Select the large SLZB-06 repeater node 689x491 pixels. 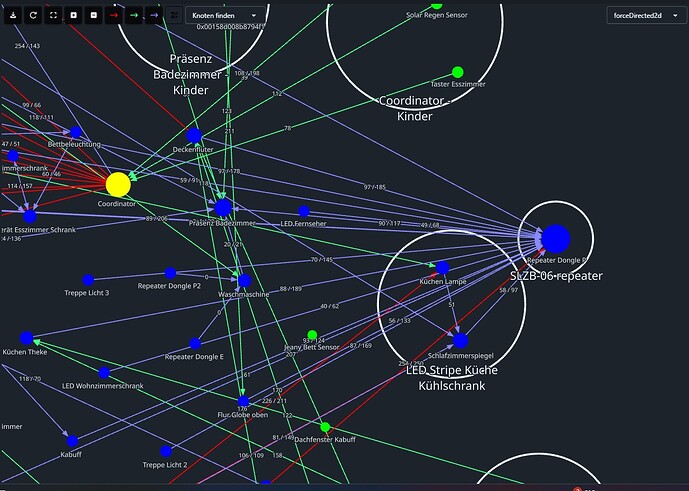click(556, 238)
